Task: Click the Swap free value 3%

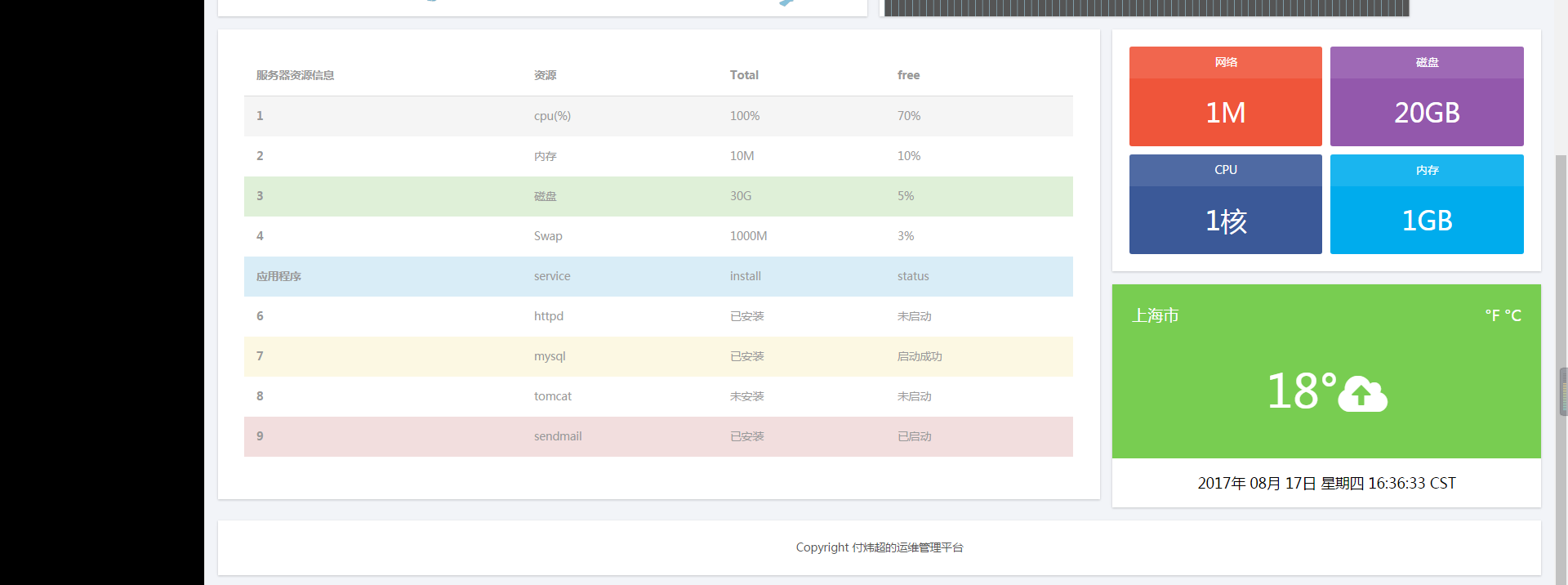Action: [906, 236]
